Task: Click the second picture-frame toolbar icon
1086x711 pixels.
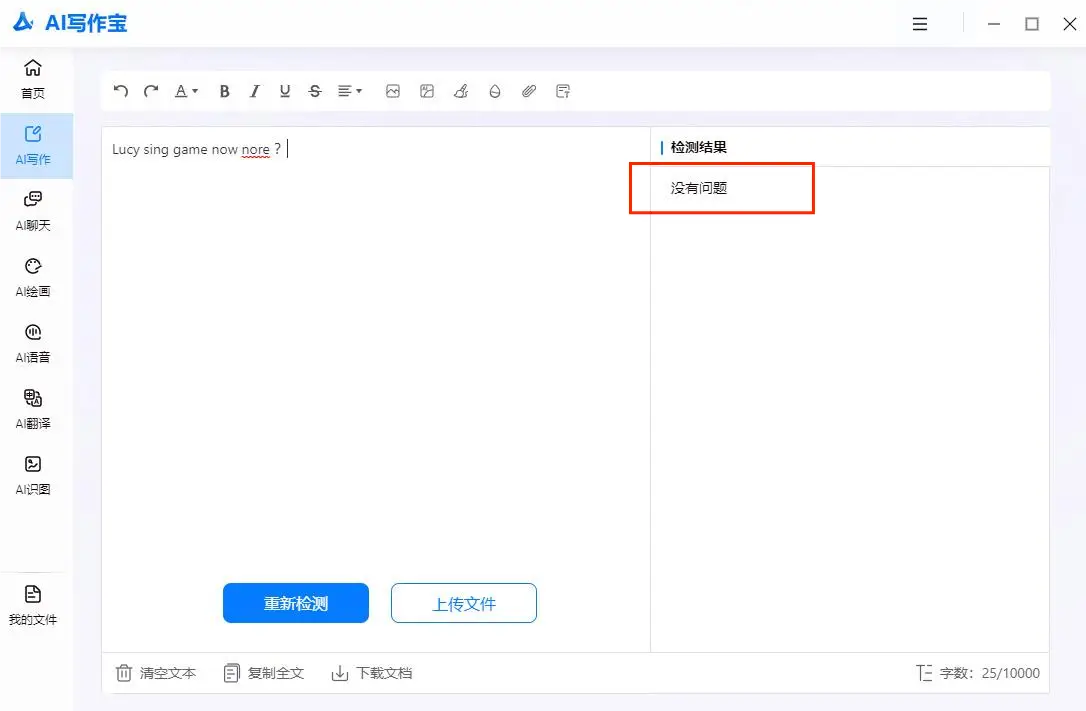Action: click(427, 91)
